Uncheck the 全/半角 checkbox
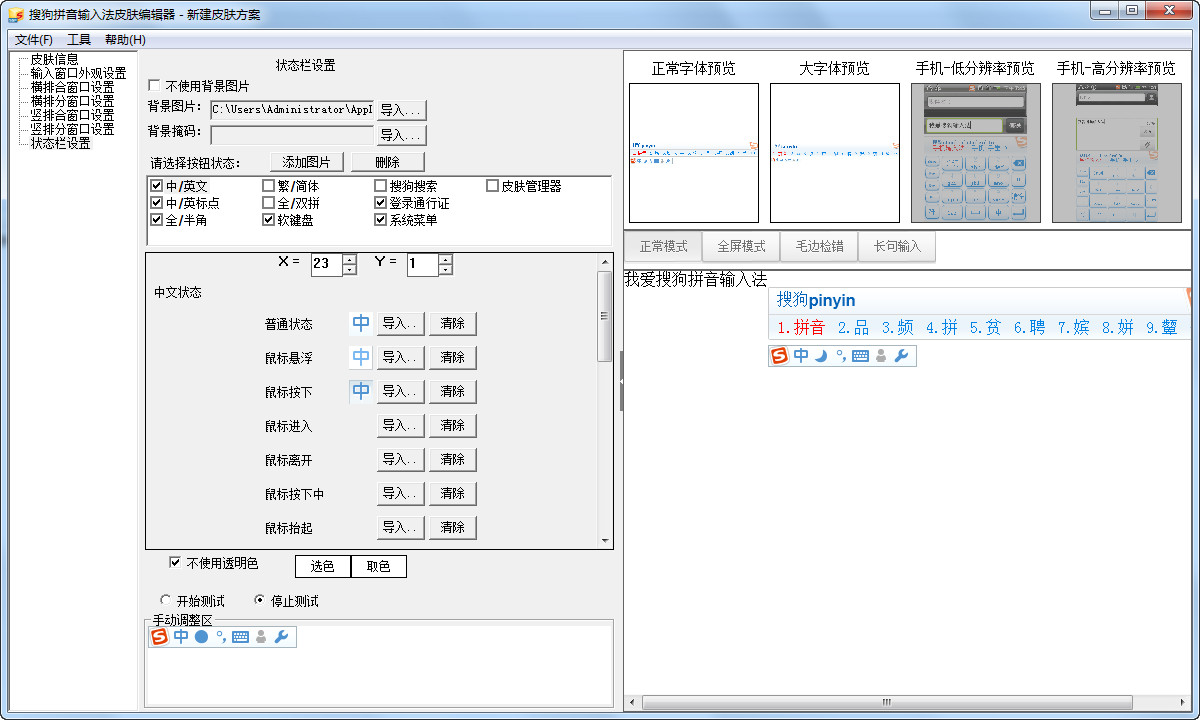Screen dimensions: 1200x720 coord(156,220)
